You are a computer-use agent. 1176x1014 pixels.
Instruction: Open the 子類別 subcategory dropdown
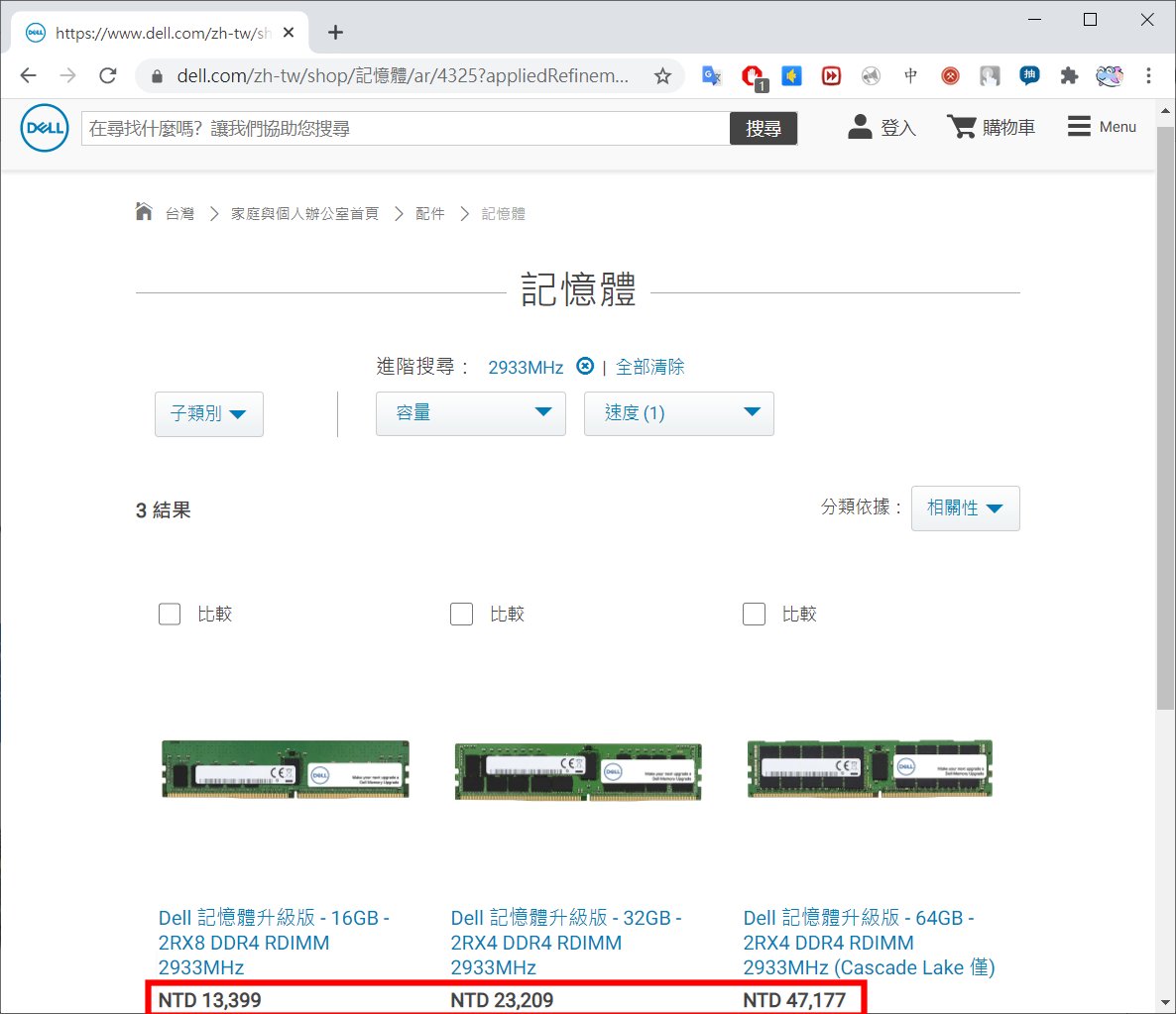tap(208, 413)
